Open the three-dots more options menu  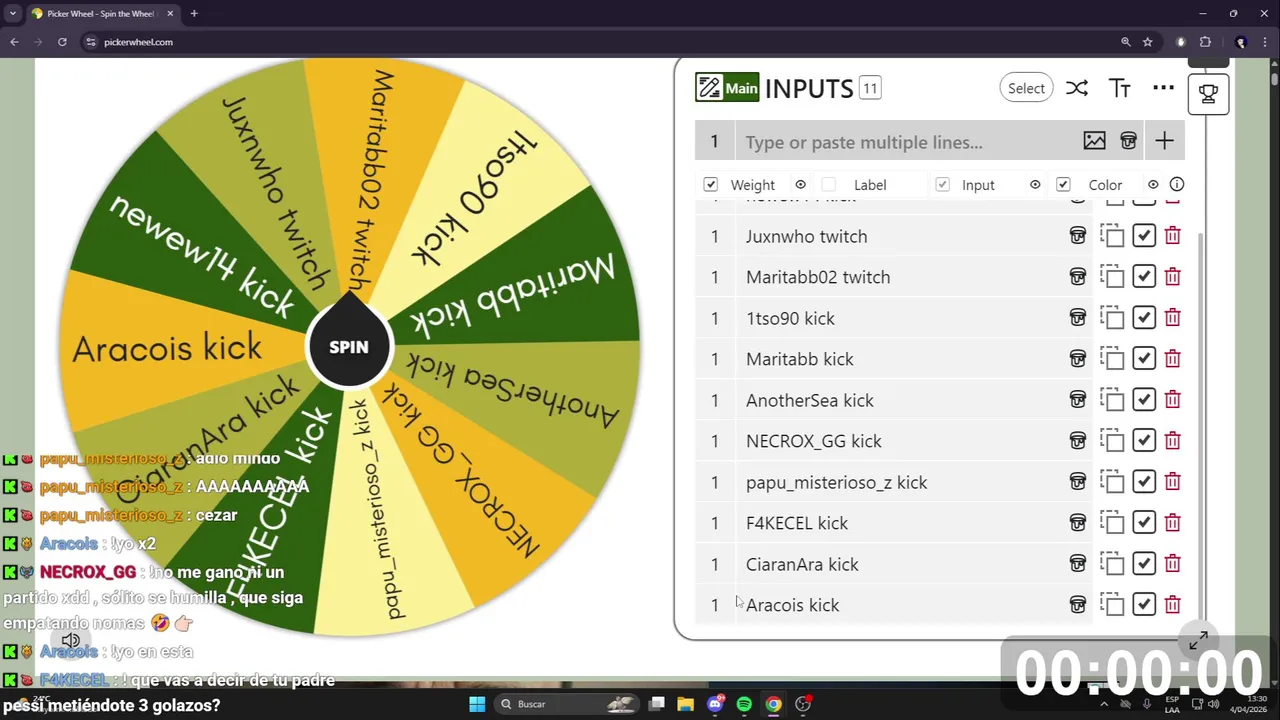[x=1163, y=88]
